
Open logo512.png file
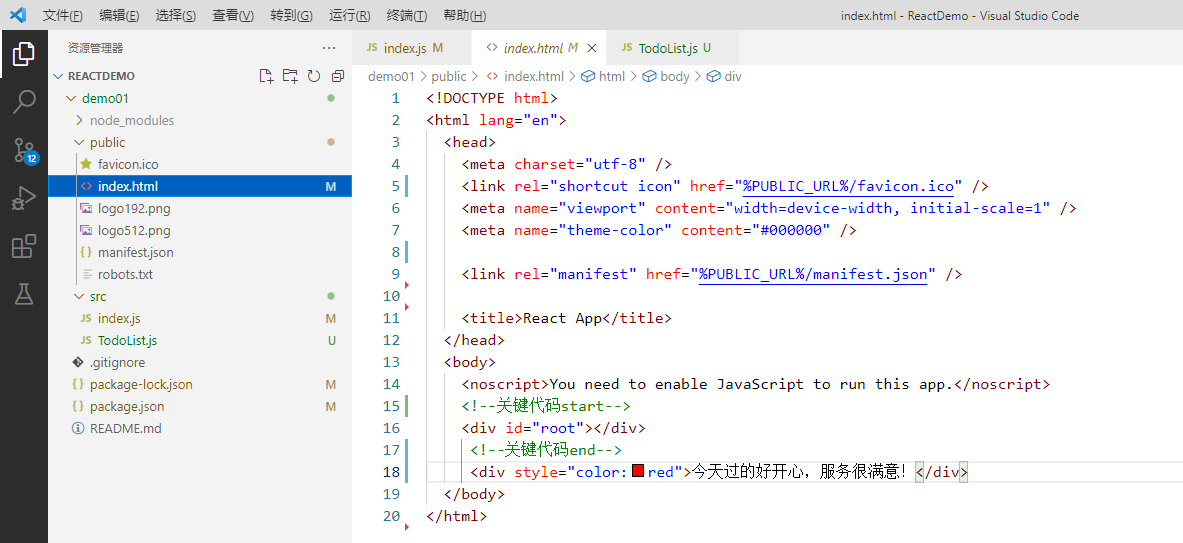tap(200, 230)
